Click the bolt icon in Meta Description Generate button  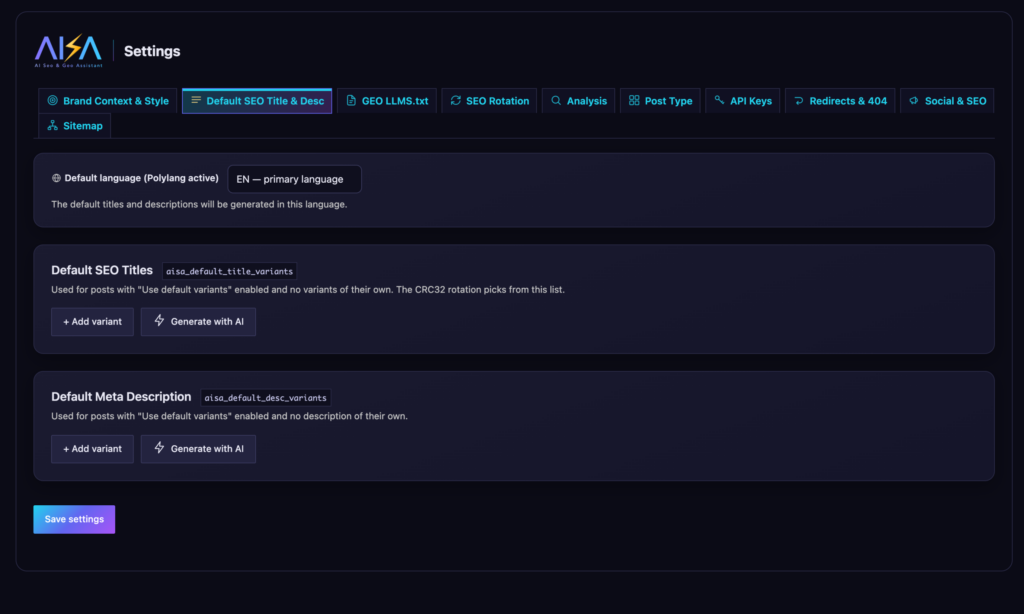[x=159, y=447]
